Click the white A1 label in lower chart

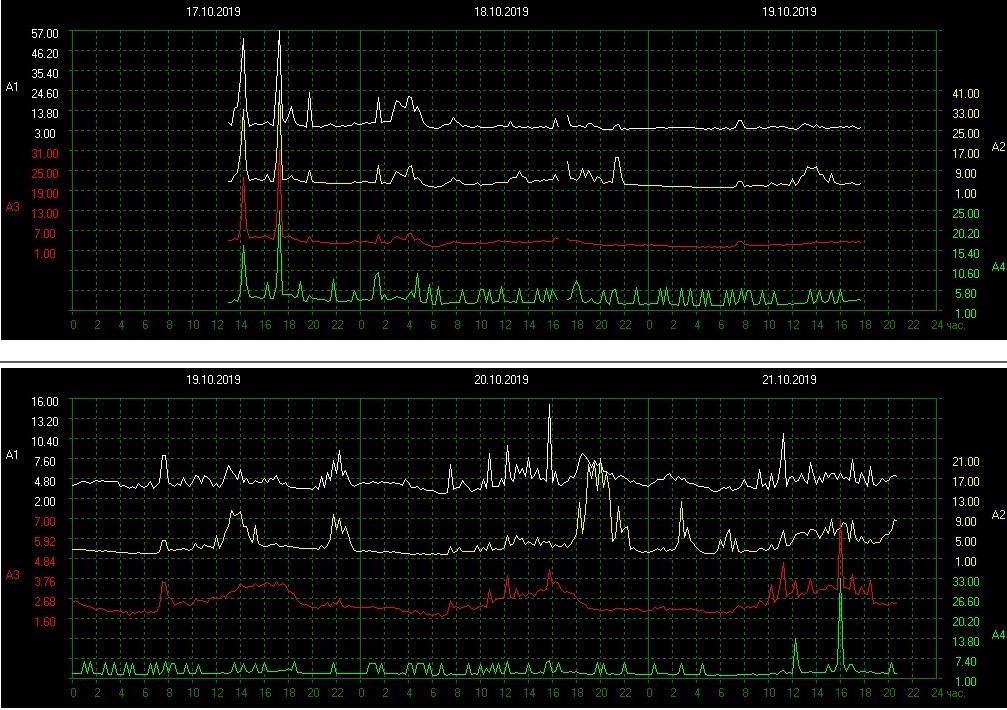tap(12, 455)
